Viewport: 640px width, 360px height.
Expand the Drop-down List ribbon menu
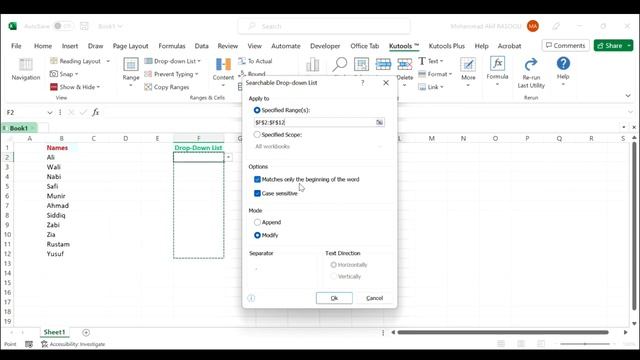pyautogui.click(x=199, y=61)
